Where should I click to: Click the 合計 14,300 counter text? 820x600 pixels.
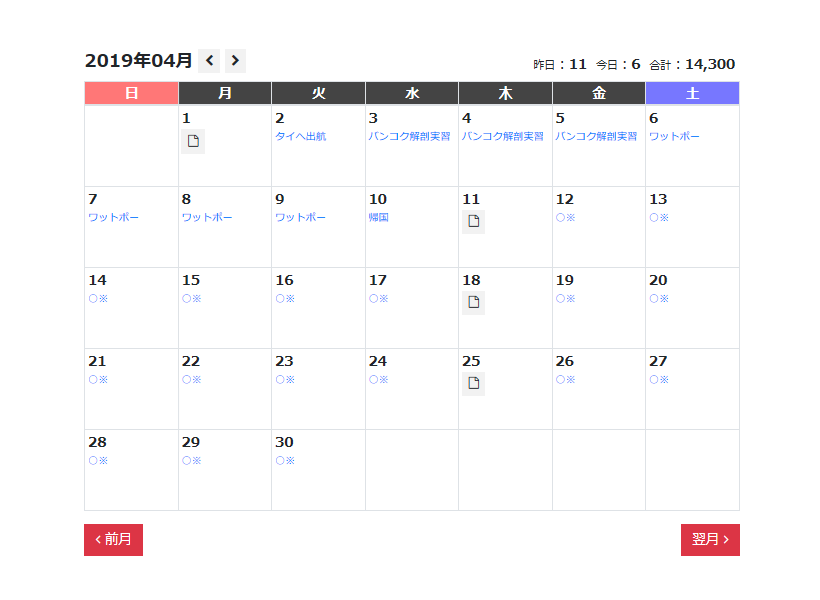pos(692,64)
